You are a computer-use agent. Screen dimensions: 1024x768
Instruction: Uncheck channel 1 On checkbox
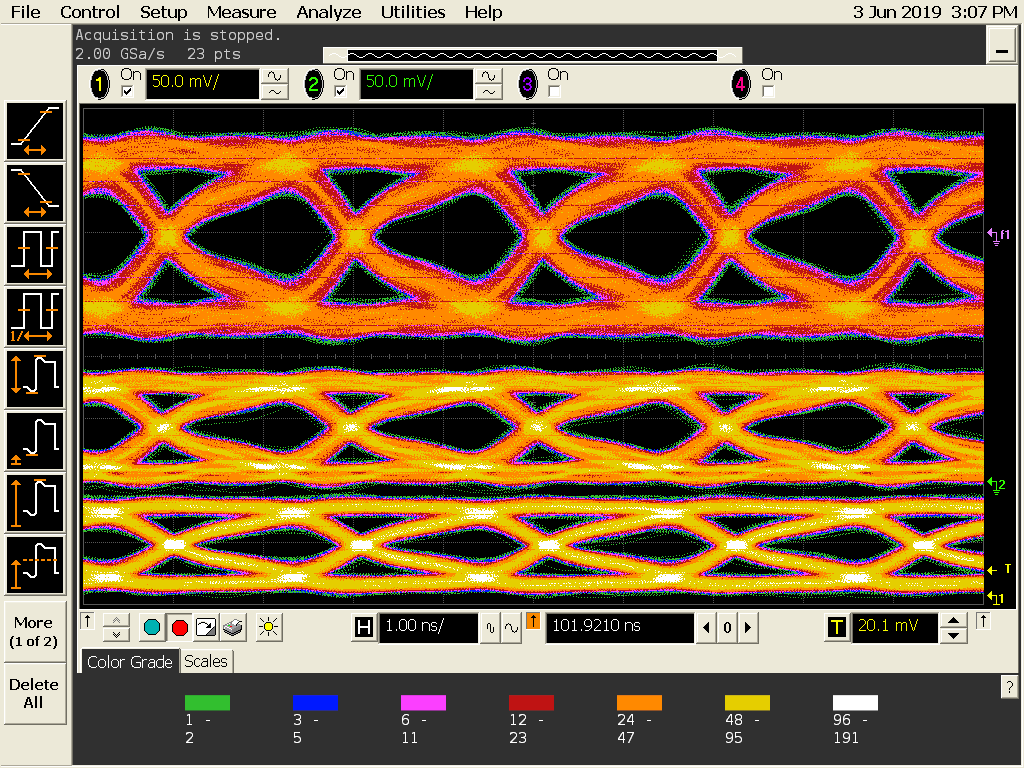(127, 91)
